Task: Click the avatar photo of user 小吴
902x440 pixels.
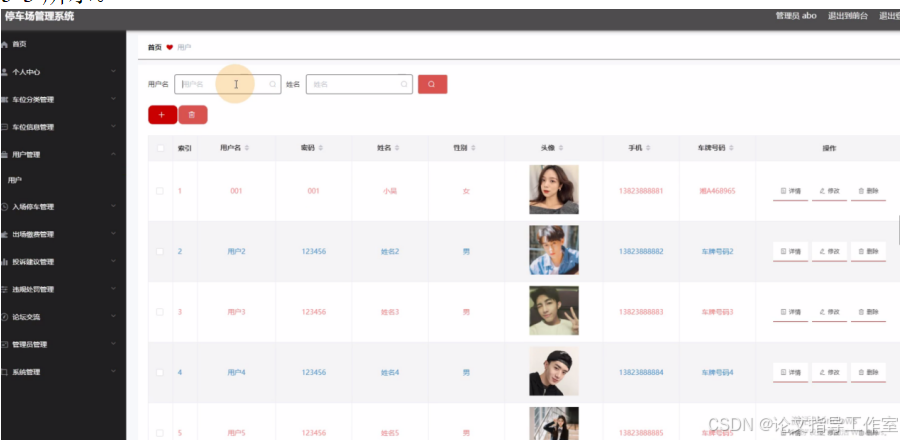Action: (x=554, y=190)
